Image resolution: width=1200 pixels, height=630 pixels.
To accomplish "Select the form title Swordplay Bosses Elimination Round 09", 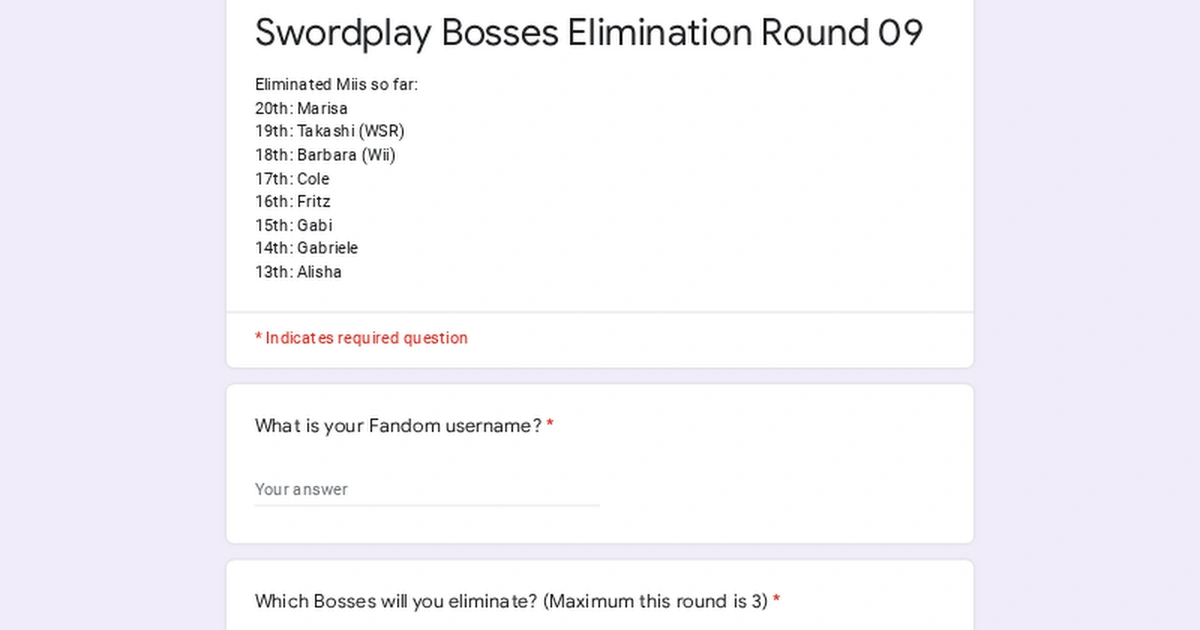I will tap(588, 32).
